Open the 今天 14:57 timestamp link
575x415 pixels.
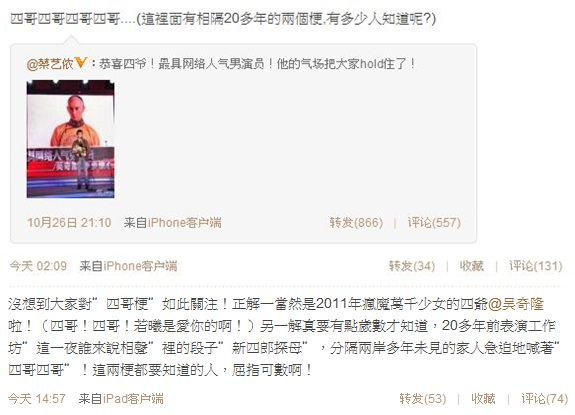point(37,398)
